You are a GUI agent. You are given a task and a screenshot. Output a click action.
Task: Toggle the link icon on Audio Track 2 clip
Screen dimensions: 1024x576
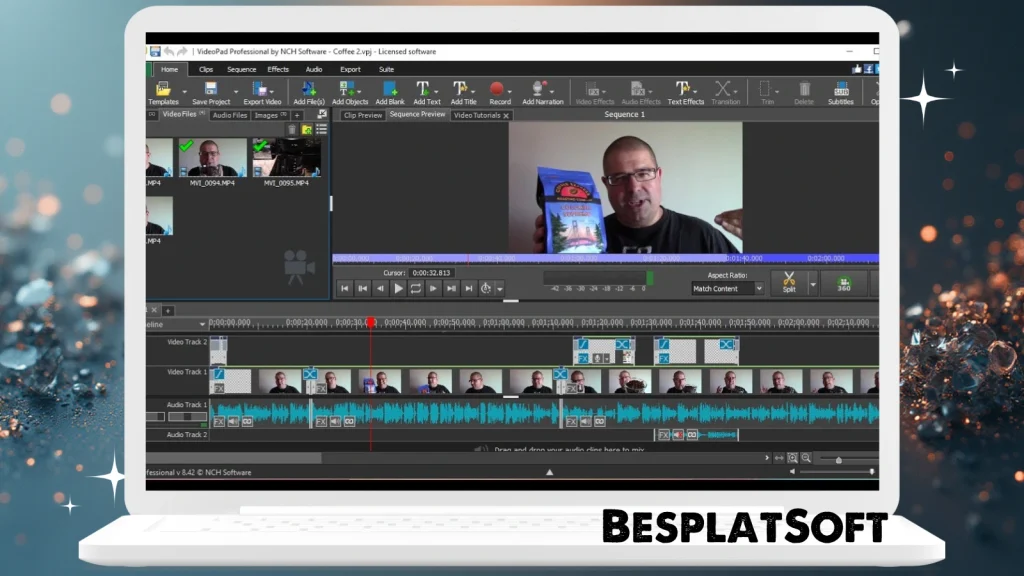pyautogui.click(x=691, y=434)
